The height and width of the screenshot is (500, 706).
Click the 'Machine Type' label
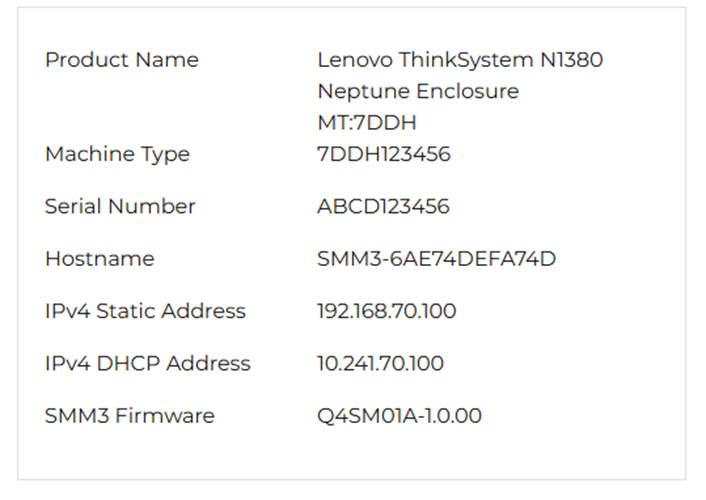[x=117, y=154]
